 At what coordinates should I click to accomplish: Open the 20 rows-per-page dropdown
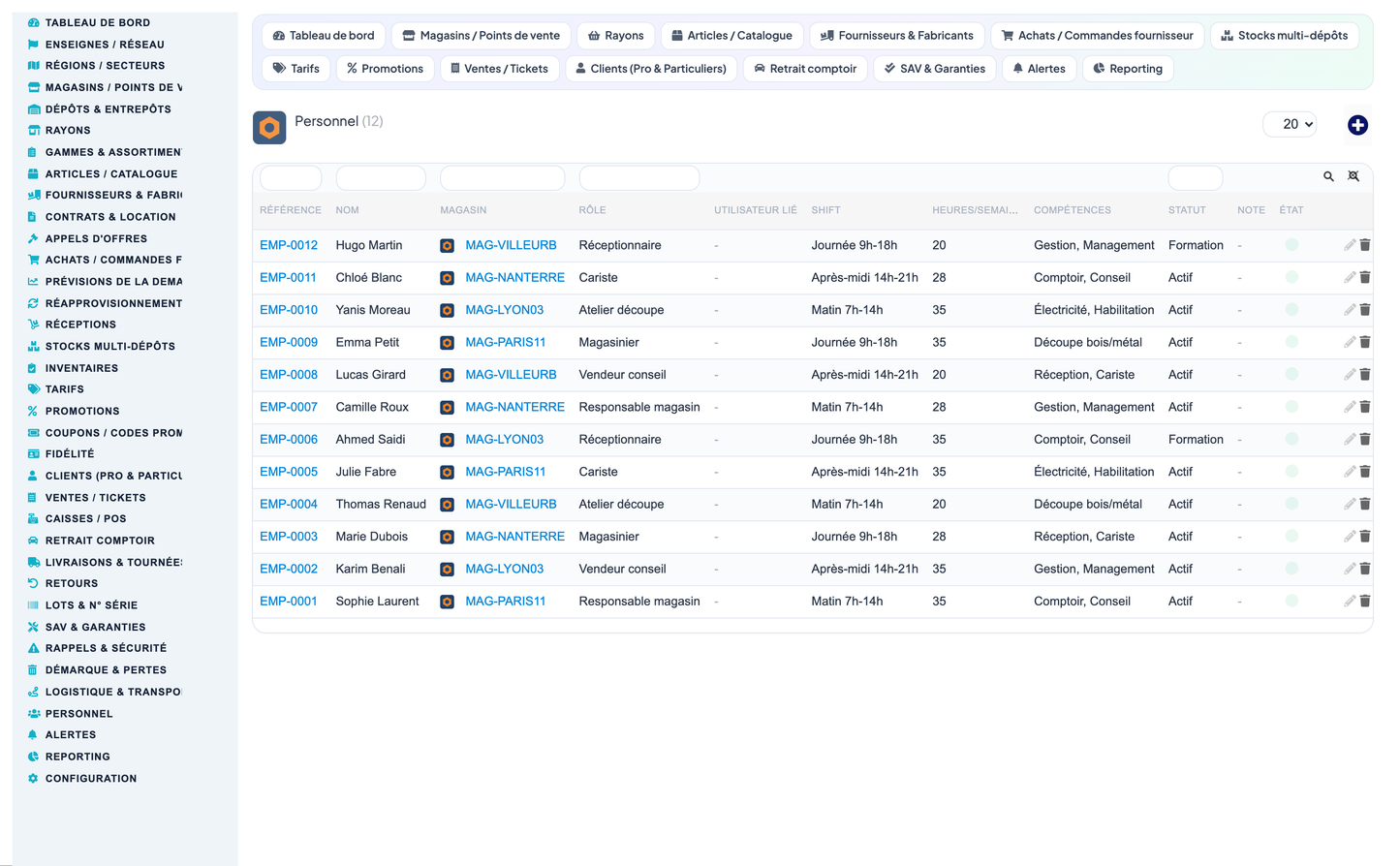coord(1291,124)
